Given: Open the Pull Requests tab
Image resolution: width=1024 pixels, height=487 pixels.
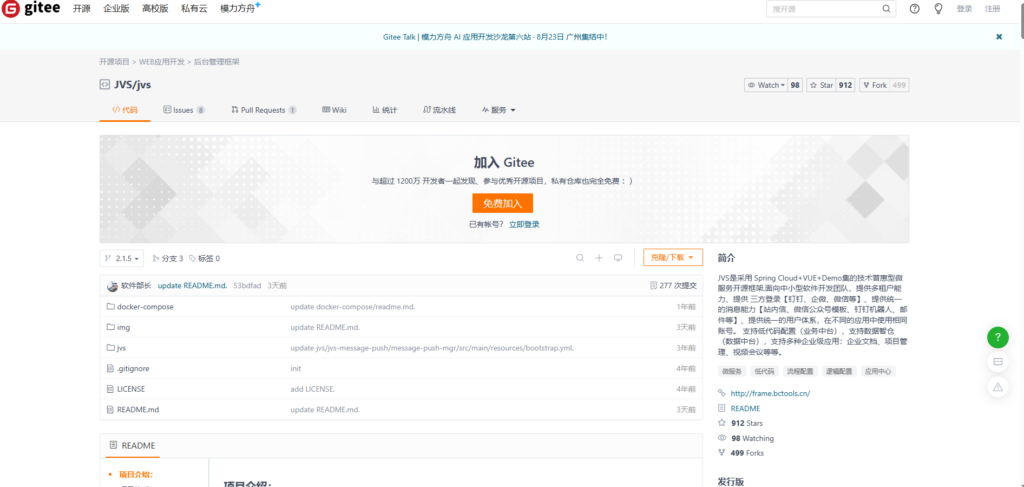Looking at the screenshot, I should [x=263, y=110].
